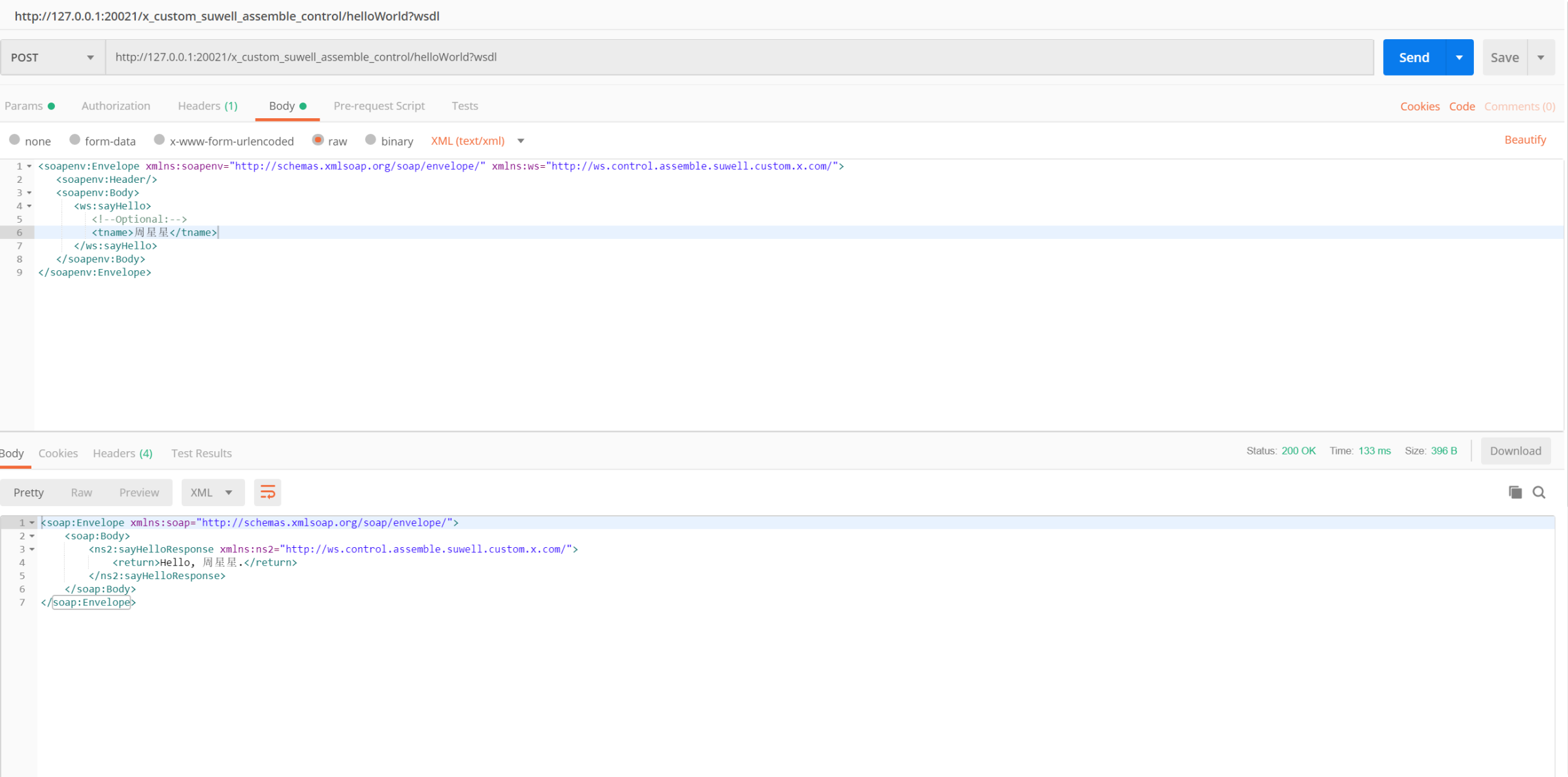Image resolution: width=1568 pixels, height=777 pixels.
Task: Place cursor on the tname line
Action: [798, 232]
